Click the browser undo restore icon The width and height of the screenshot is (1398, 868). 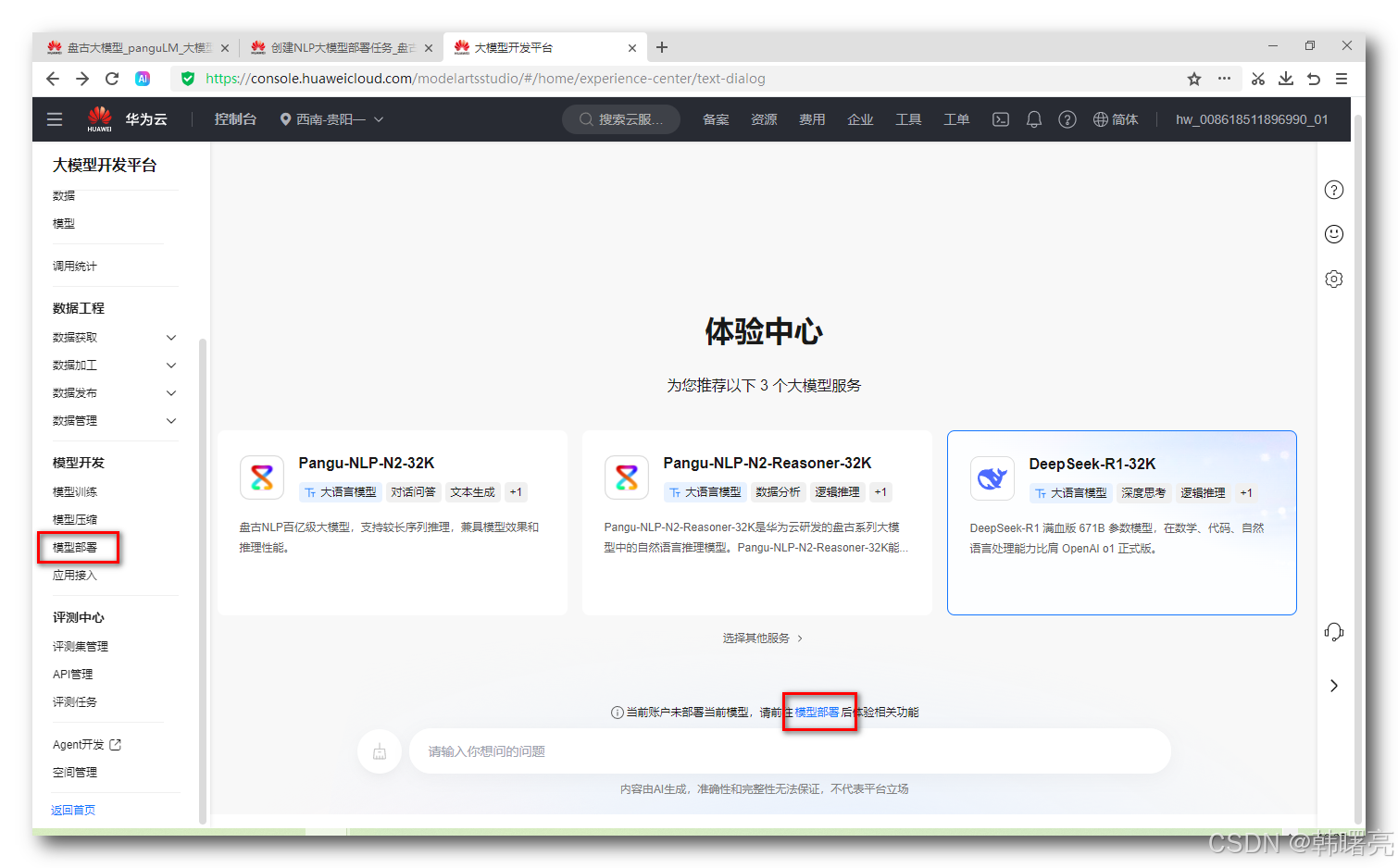tap(1314, 79)
